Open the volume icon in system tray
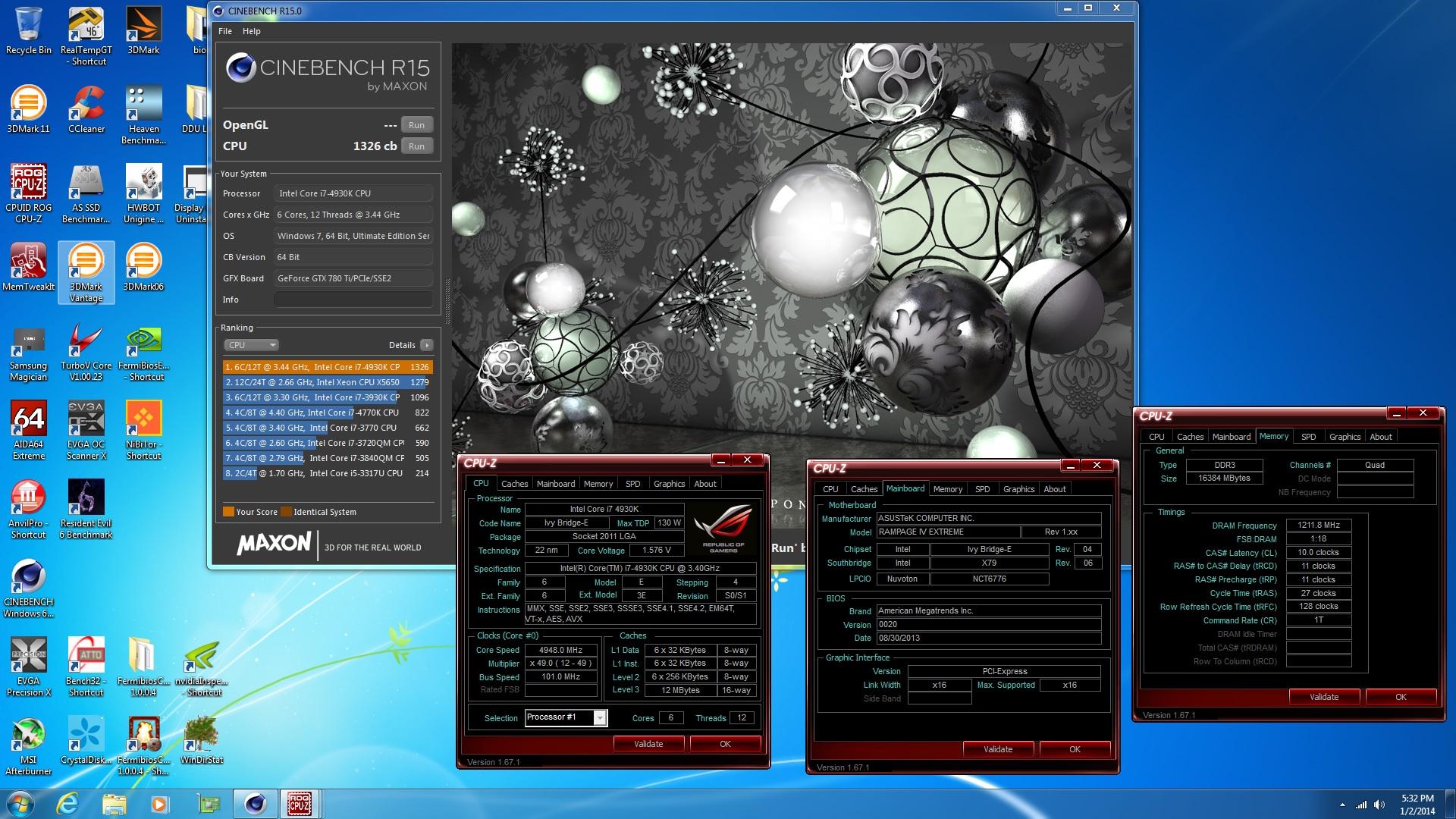 pos(1379,805)
